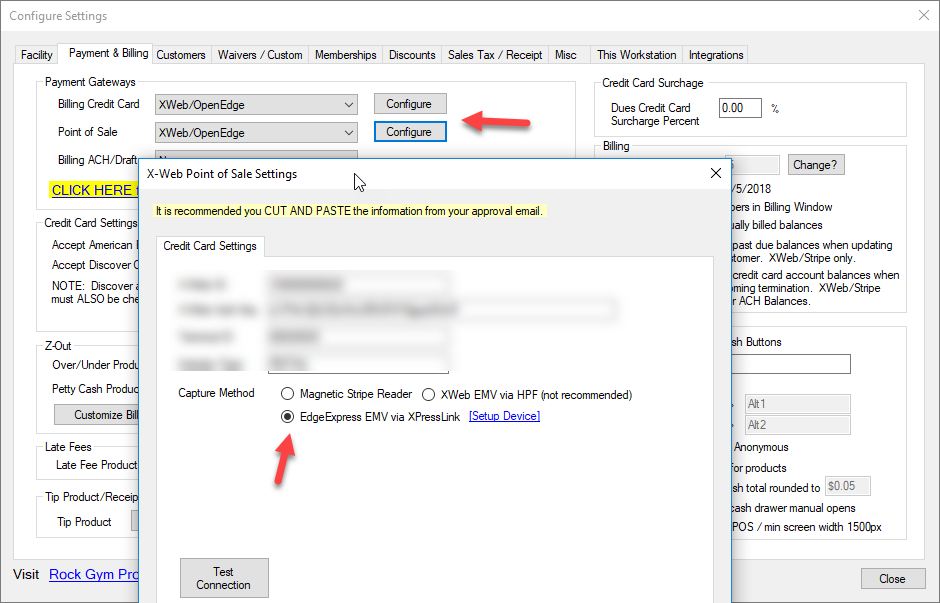
Task: Open the Sales Tax / Receipt tab
Action: [x=495, y=55]
